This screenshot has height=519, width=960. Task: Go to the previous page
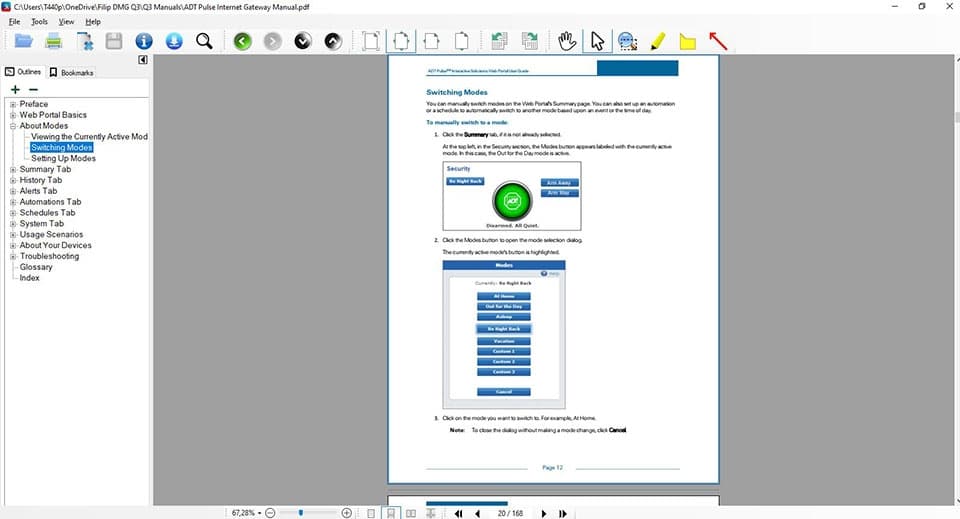pos(478,513)
